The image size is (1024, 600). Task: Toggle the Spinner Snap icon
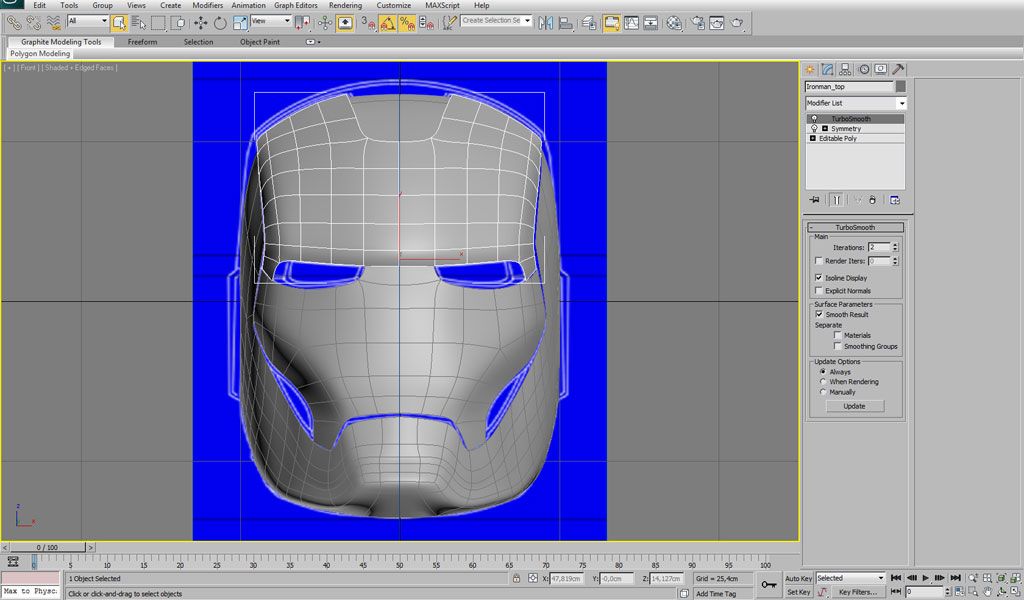[x=426, y=23]
